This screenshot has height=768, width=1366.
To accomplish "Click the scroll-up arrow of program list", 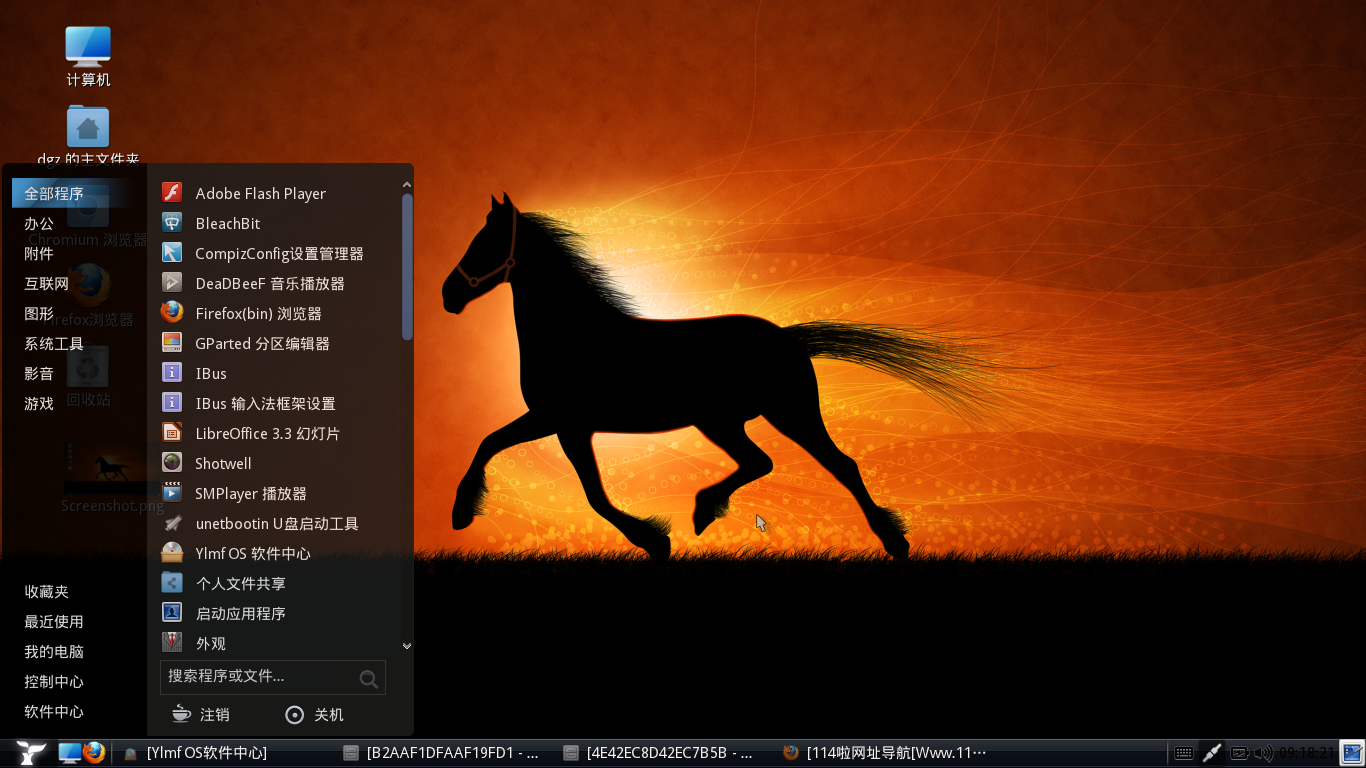I will (x=407, y=184).
